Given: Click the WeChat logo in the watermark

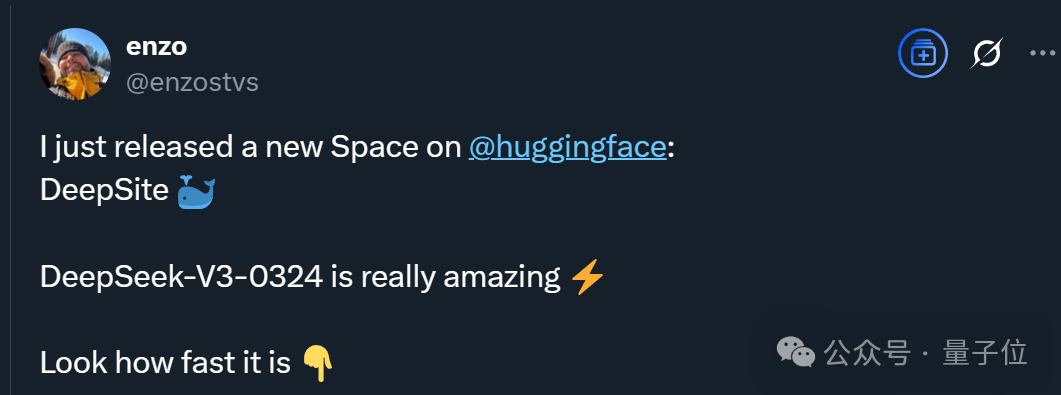Looking at the screenshot, I should [x=795, y=352].
